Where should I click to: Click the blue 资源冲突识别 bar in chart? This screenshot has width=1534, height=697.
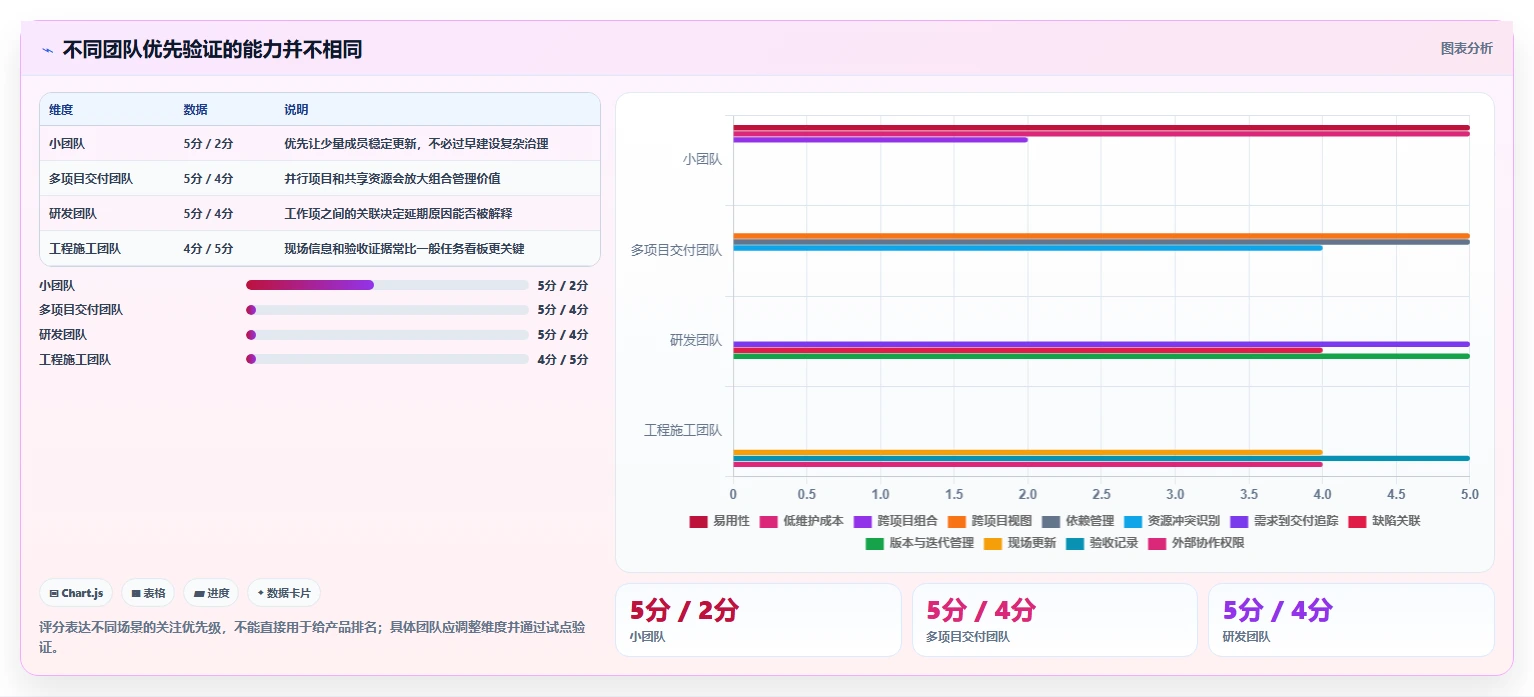(x=1028, y=248)
